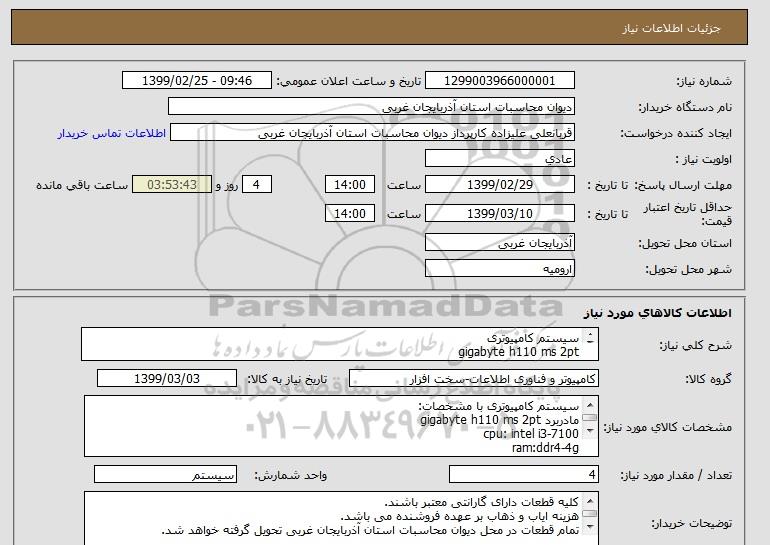The height and width of the screenshot is (545, 770).
Task: Click goods need date 1399/03/03
Action: [x=166, y=379]
